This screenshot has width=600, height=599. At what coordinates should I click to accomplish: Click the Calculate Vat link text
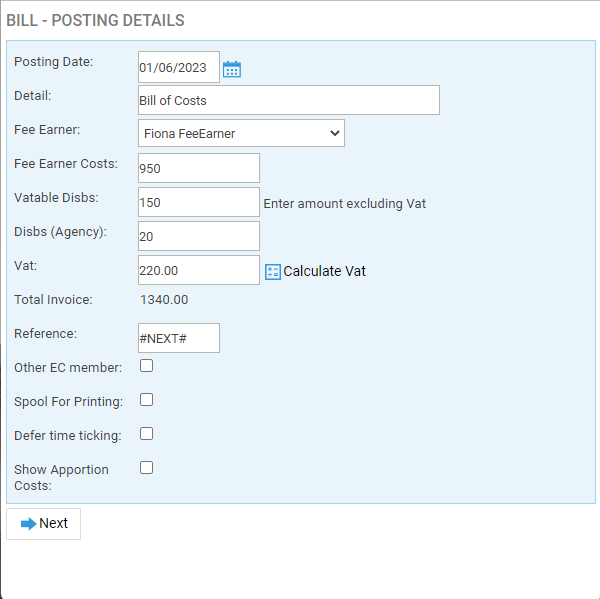coord(324,271)
